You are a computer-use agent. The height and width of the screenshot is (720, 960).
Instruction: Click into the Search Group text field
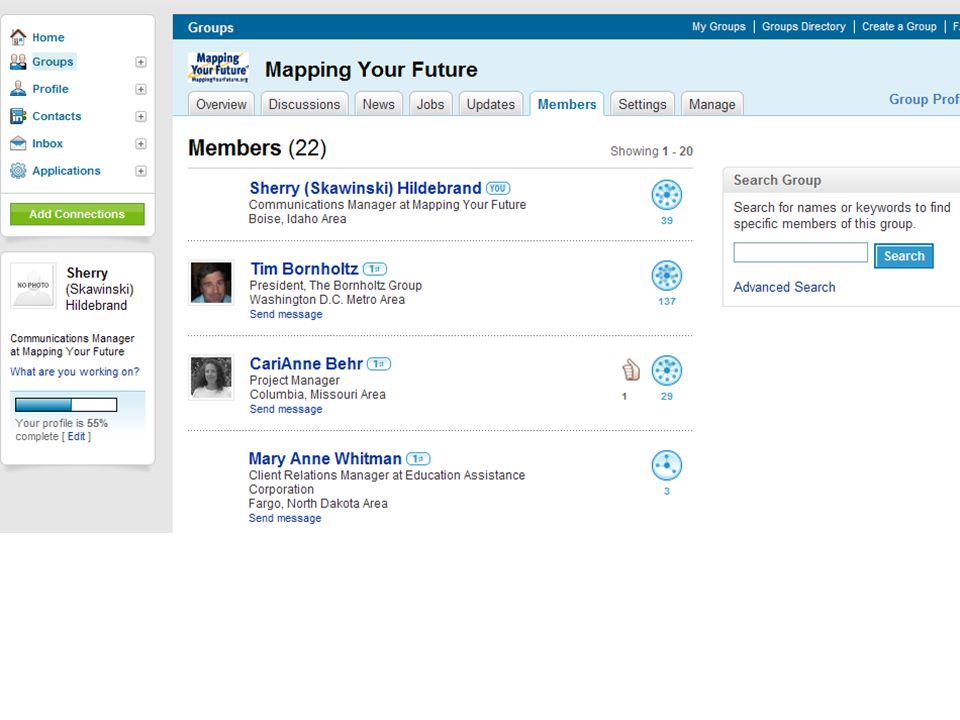(x=801, y=253)
